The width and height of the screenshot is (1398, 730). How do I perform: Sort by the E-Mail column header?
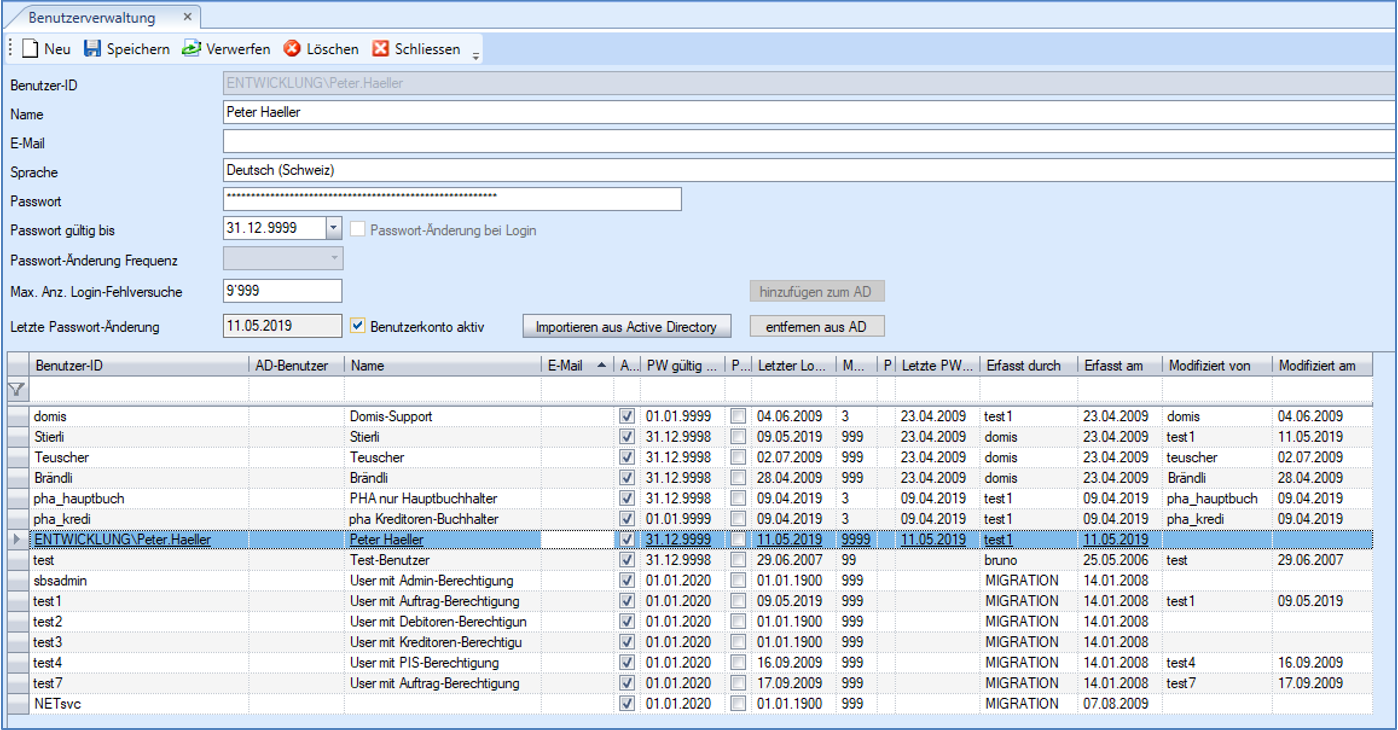point(566,366)
